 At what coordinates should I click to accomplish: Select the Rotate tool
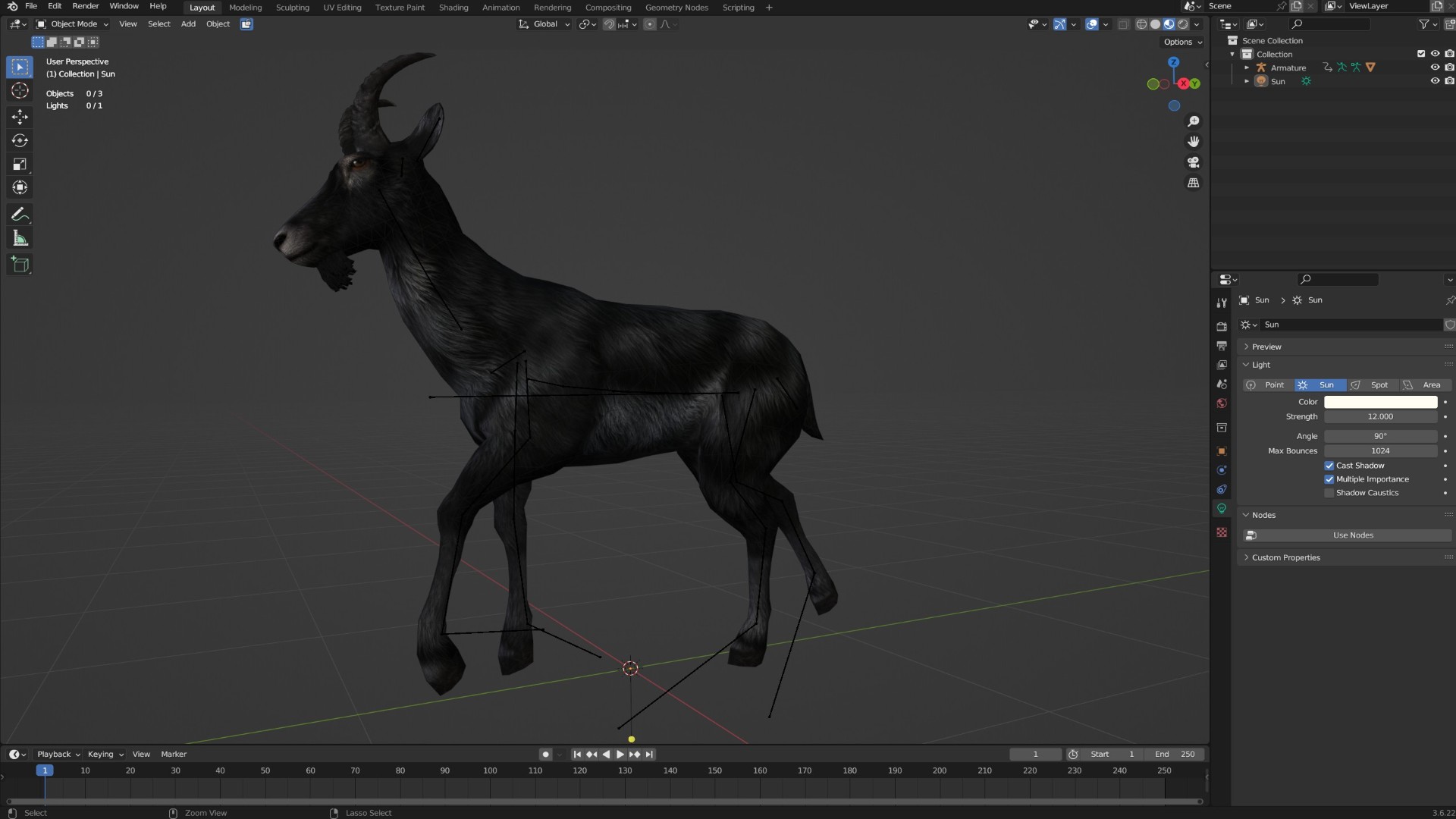(20, 140)
